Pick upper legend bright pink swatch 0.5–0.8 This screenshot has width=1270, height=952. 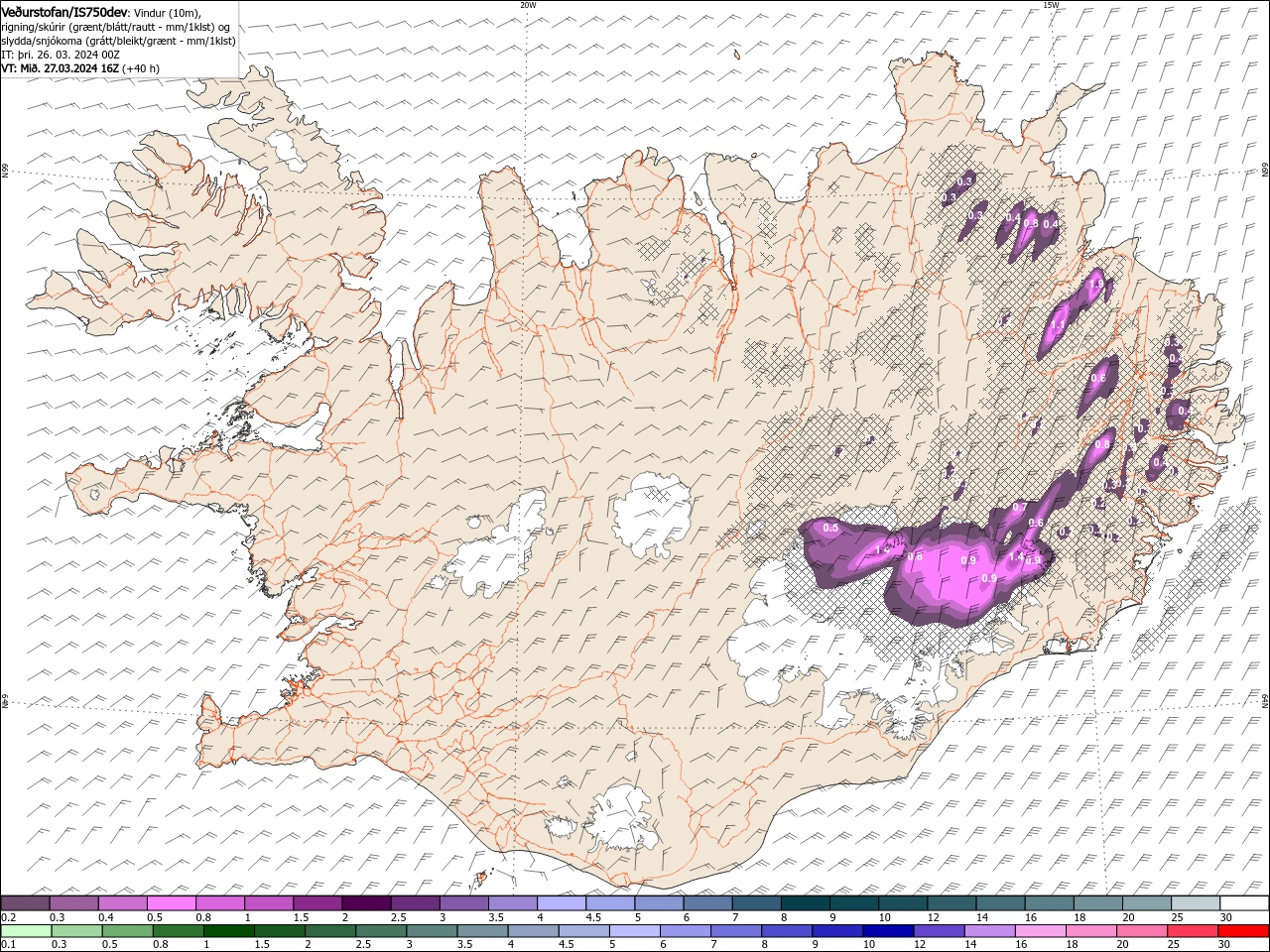click(x=172, y=903)
